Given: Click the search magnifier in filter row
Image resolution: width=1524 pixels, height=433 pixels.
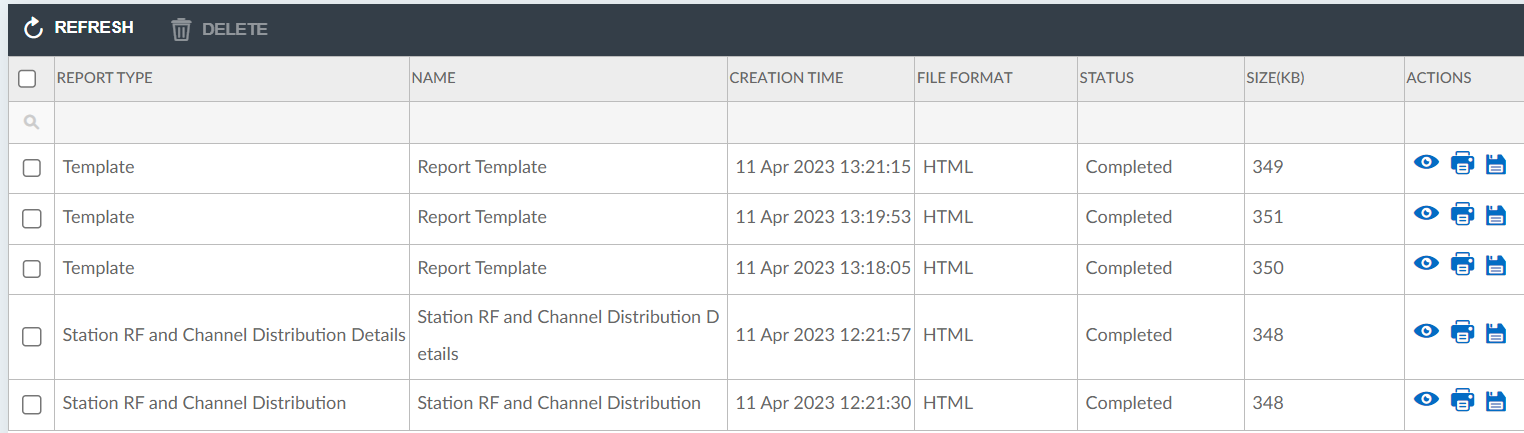Looking at the screenshot, I should (x=31, y=122).
